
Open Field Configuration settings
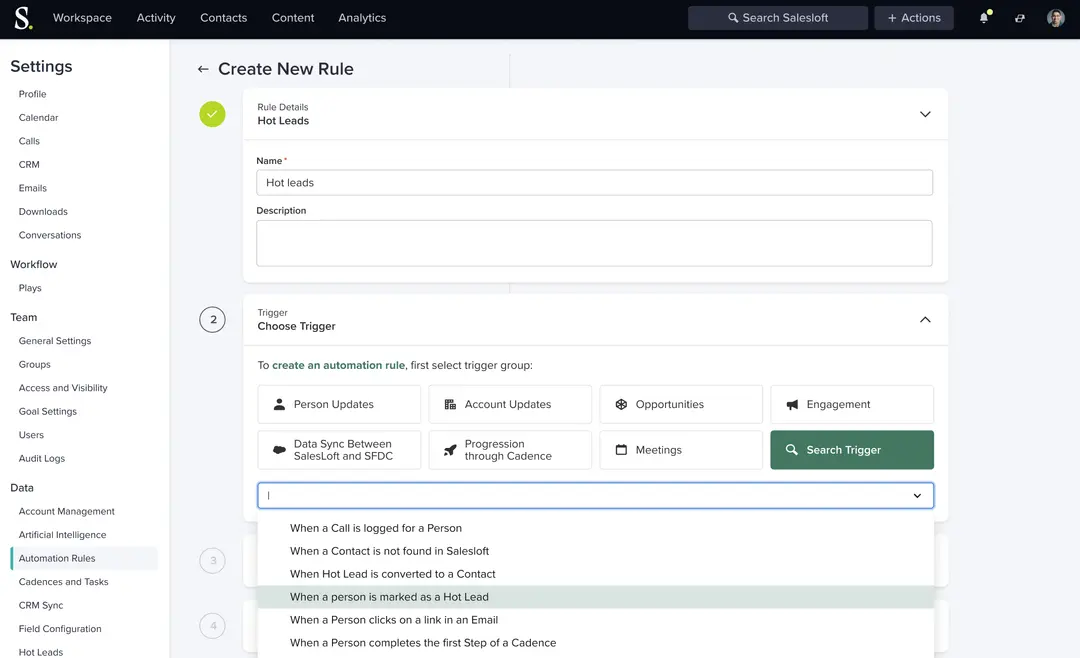click(60, 628)
